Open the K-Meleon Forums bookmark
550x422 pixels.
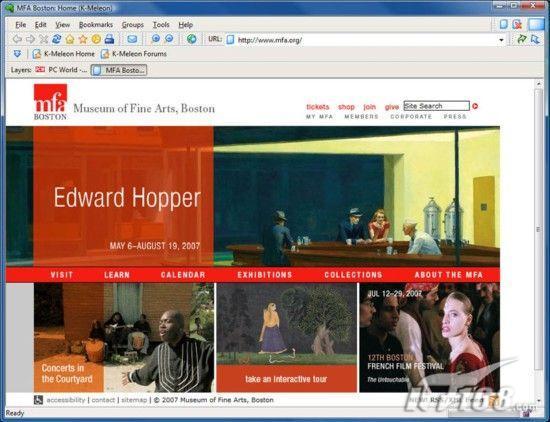coord(133,54)
